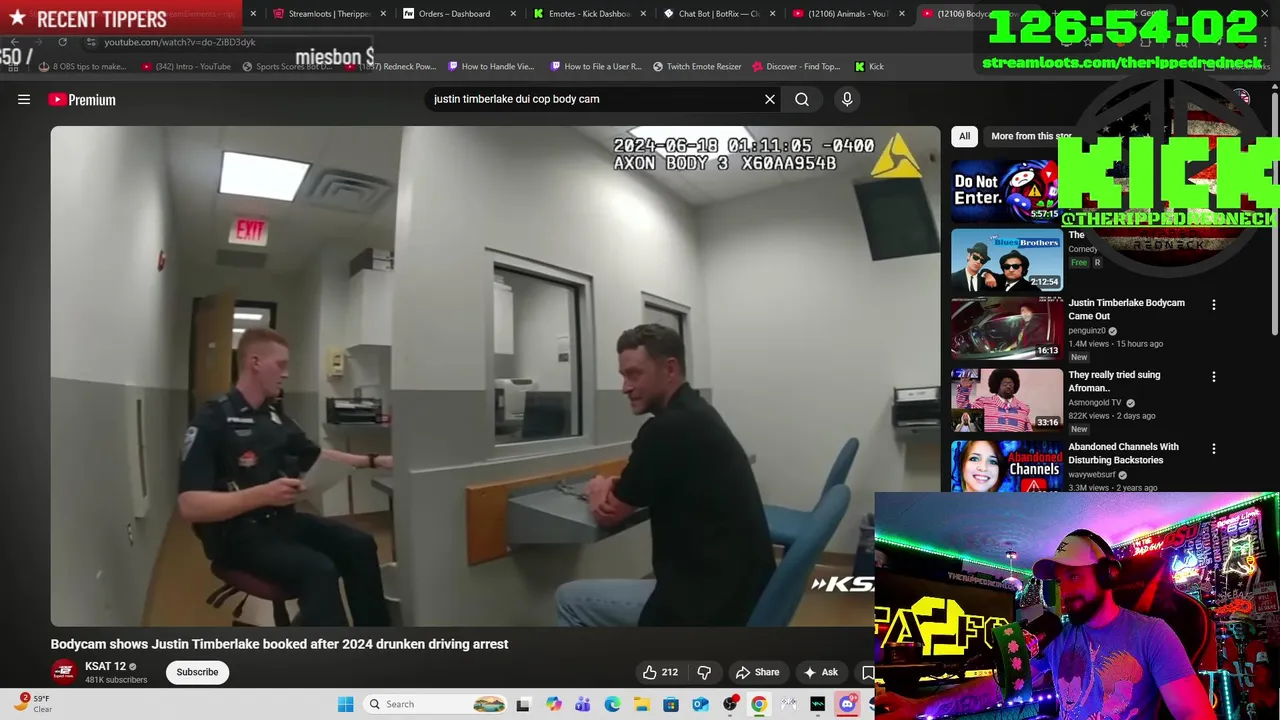
Task: Clear the search box with the X
Action: [x=770, y=99]
